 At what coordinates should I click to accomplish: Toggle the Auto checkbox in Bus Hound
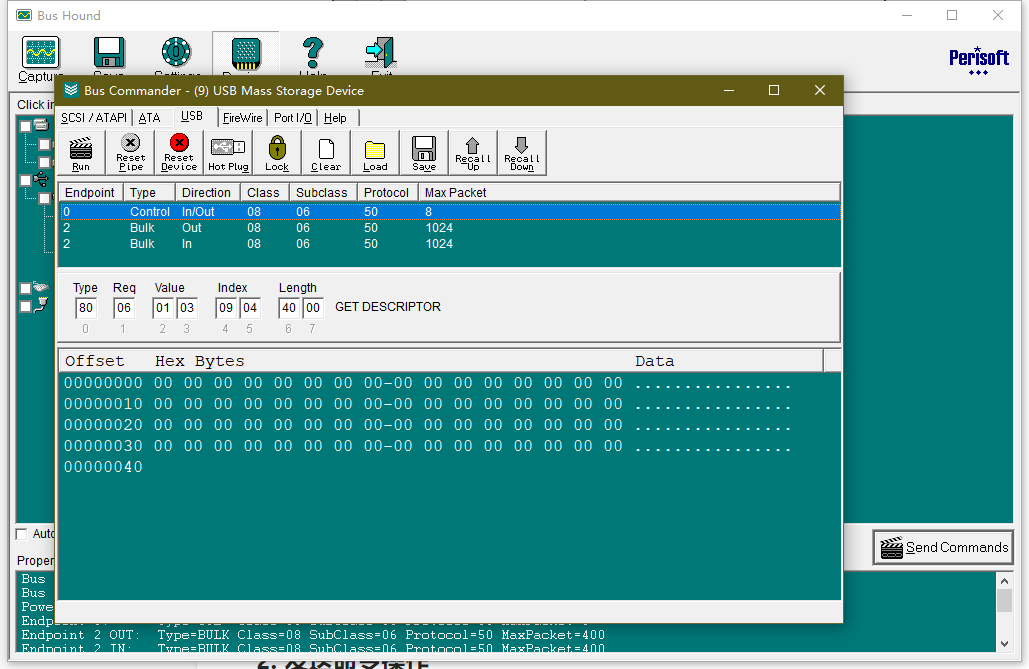22,534
